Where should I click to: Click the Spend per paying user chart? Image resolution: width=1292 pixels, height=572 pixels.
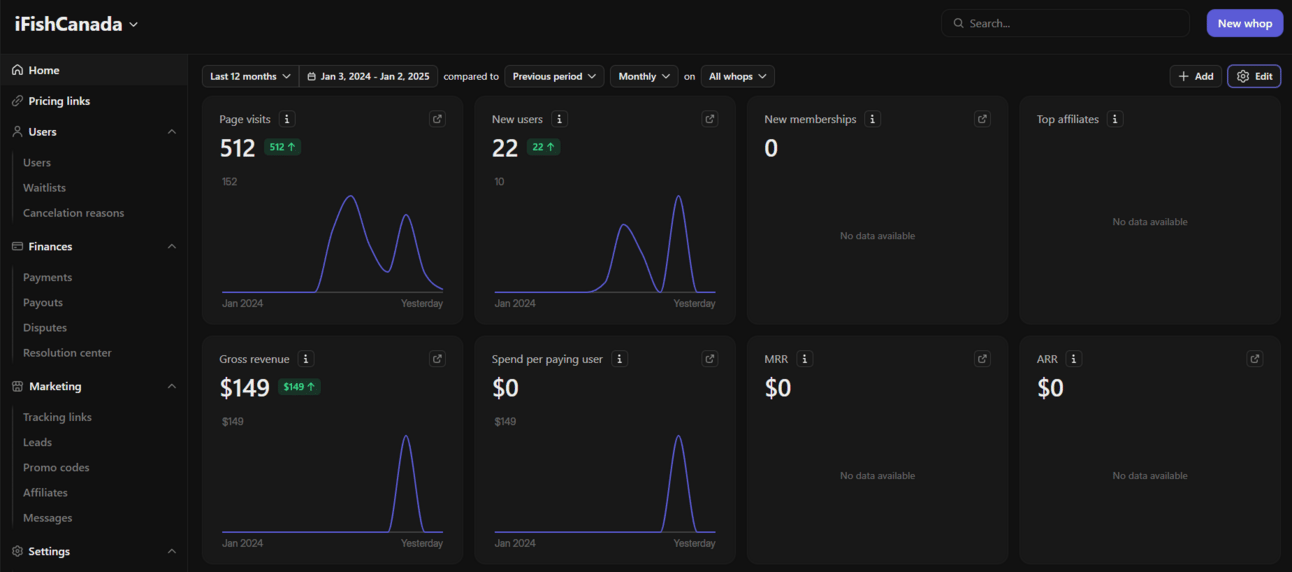(605, 482)
